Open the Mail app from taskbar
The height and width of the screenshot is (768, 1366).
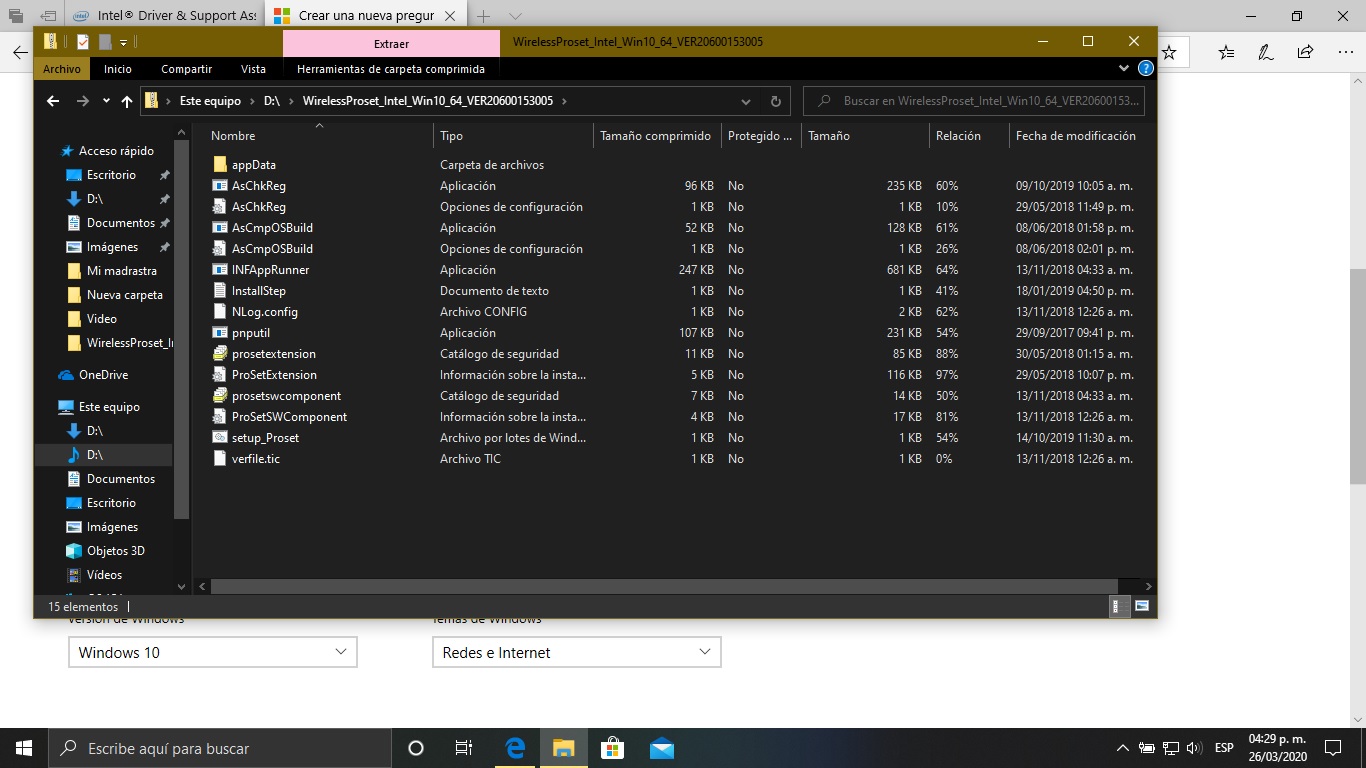pyautogui.click(x=661, y=748)
